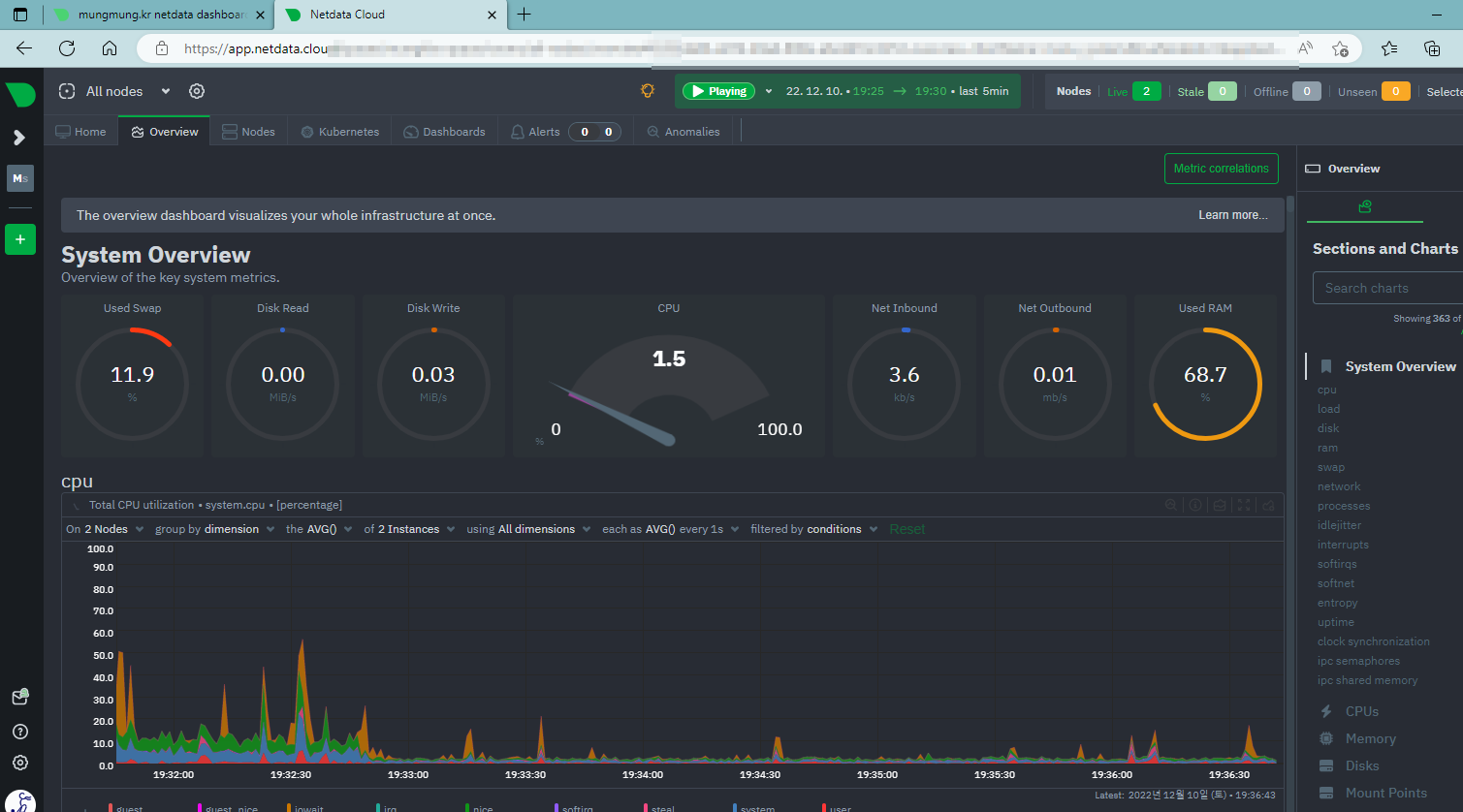This screenshot has height=812, width=1463.
Task: Toggle the Stale 0 nodes filter
Action: [1207, 91]
